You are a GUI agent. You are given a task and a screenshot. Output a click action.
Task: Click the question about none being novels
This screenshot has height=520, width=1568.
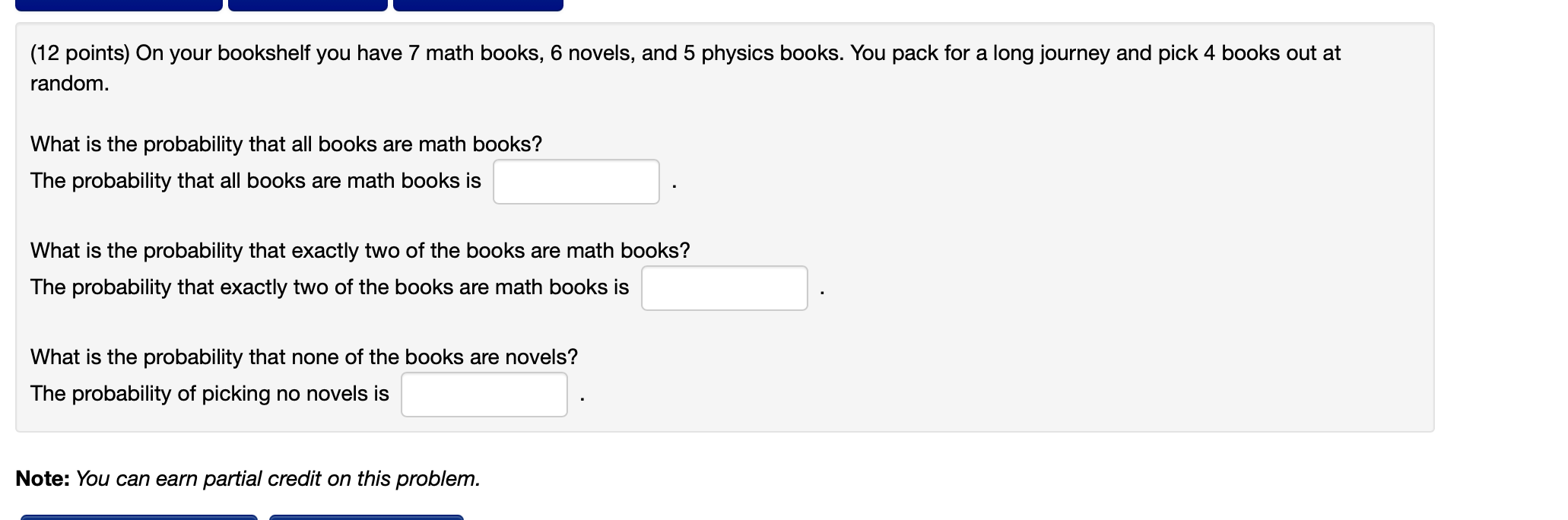(x=303, y=357)
